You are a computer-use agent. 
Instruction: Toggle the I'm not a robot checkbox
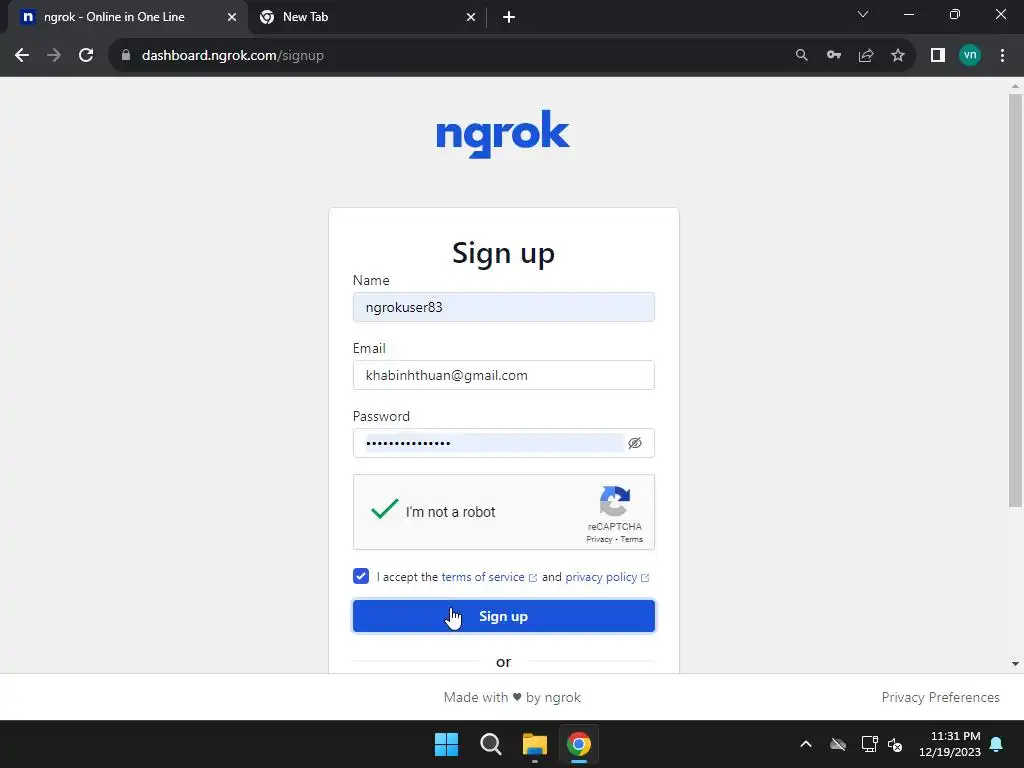point(384,510)
